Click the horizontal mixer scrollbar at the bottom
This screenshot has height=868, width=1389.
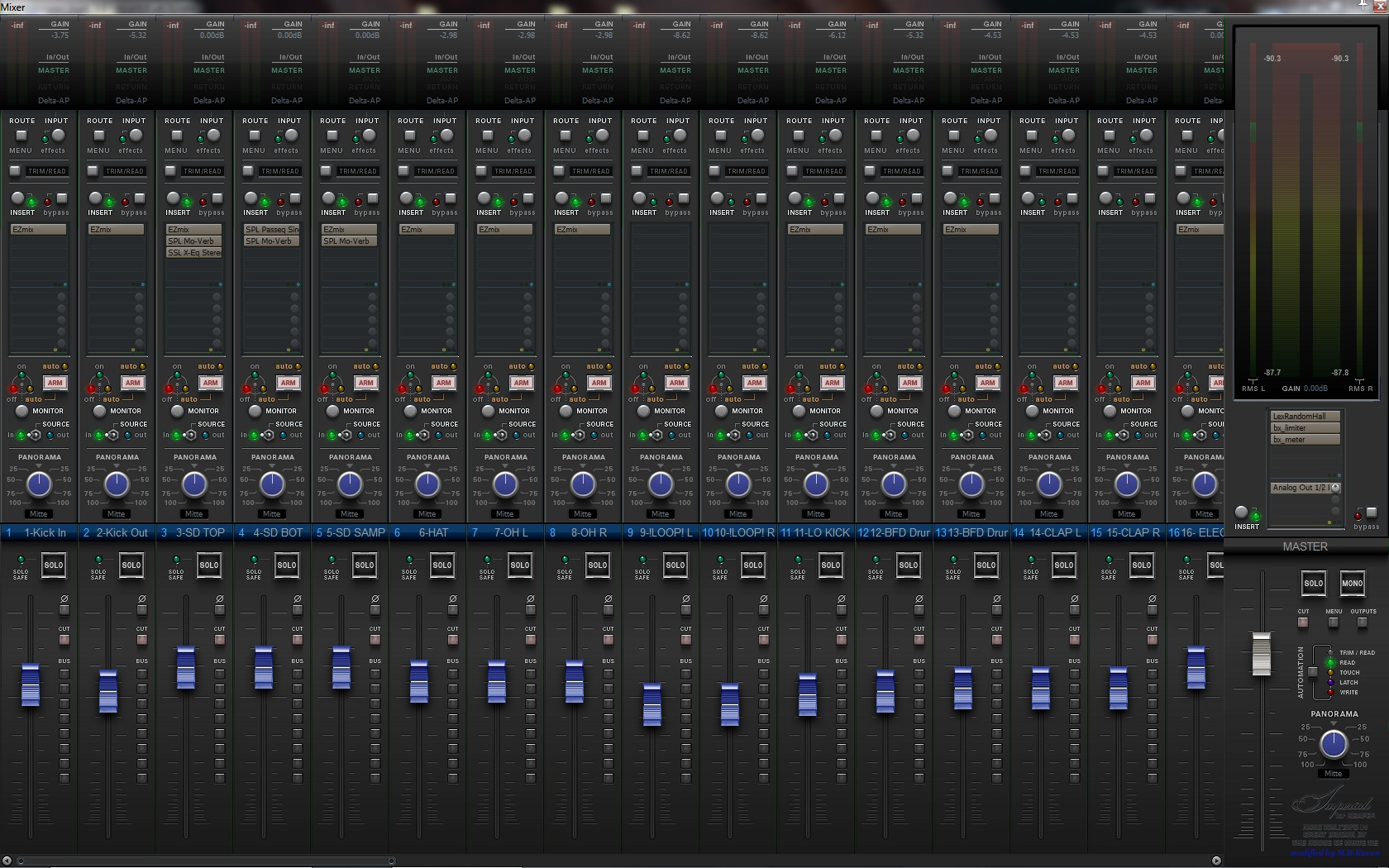[612, 861]
